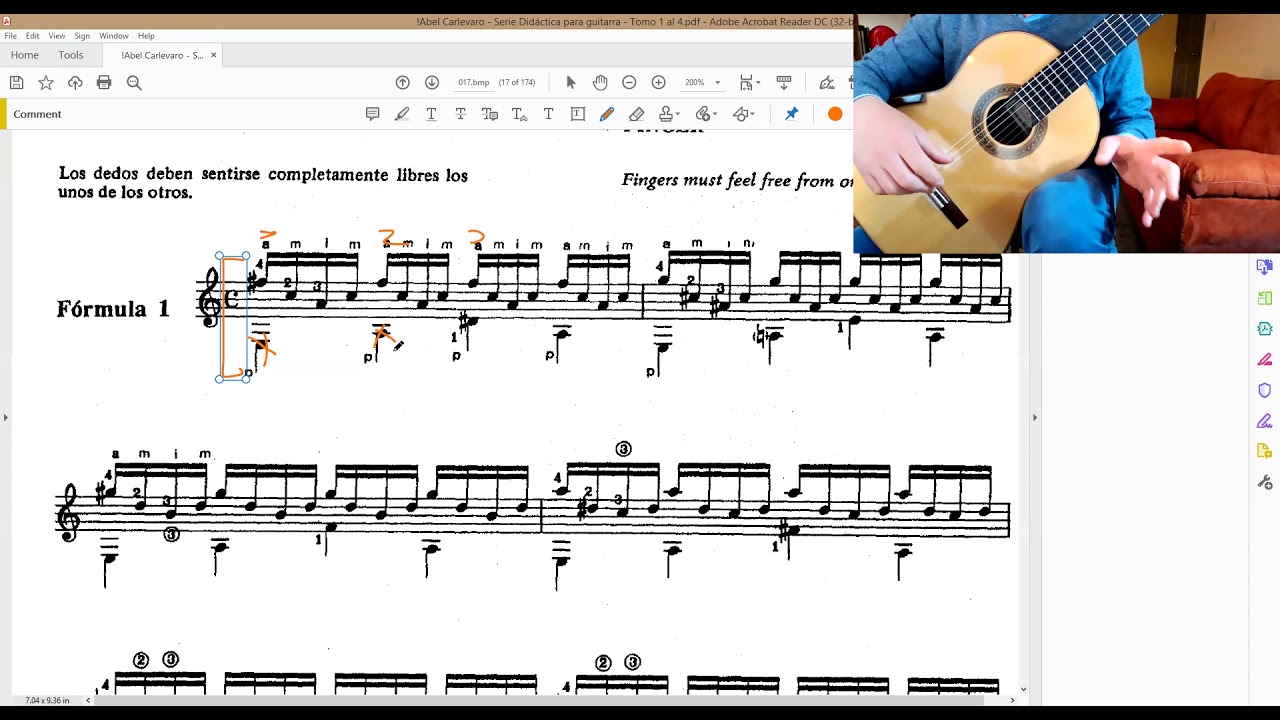The height and width of the screenshot is (720, 1280).
Task: Select the eraser tool
Action: click(637, 114)
